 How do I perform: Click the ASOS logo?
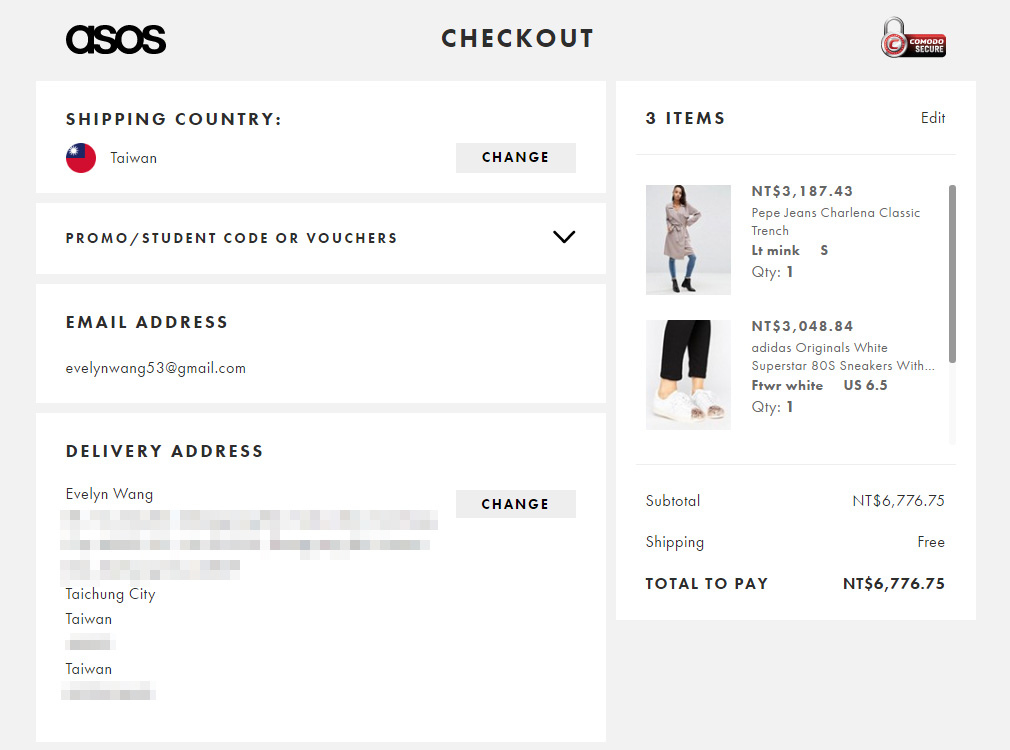116,39
